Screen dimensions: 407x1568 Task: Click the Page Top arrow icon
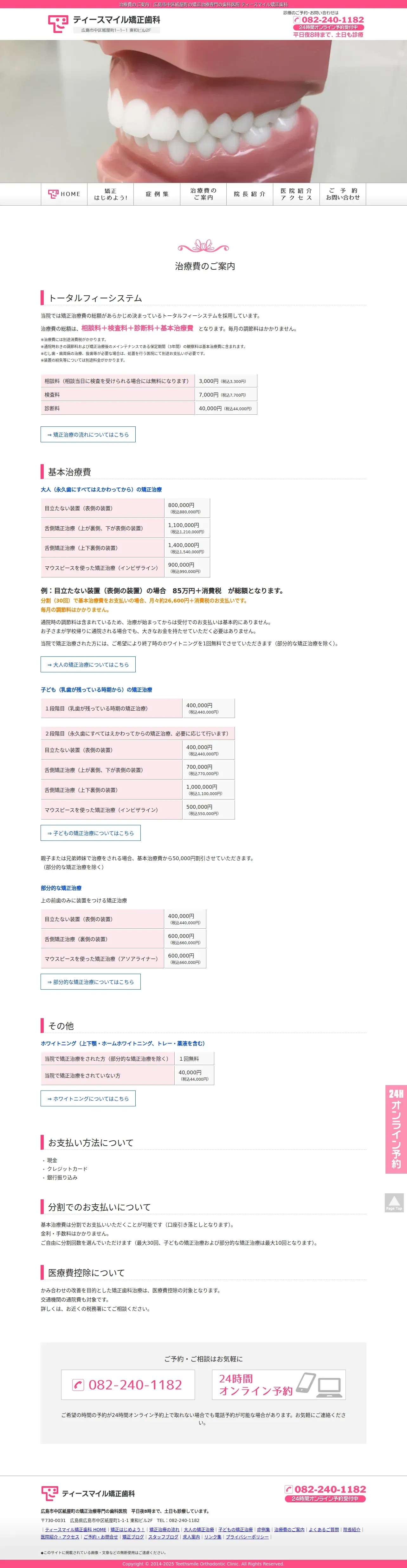[x=394, y=1203]
